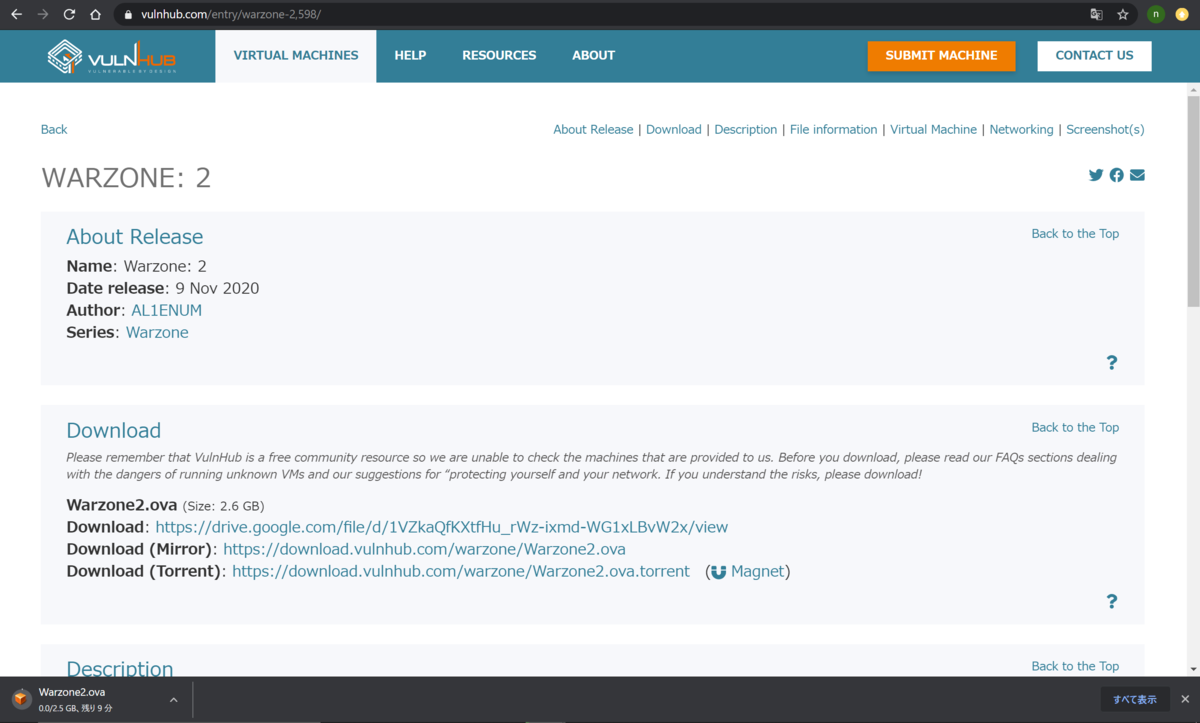Image resolution: width=1200 pixels, height=723 pixels.
Task: Click the help question mark in Download section
Action: pyautogui.click(x=1111, y=601)
